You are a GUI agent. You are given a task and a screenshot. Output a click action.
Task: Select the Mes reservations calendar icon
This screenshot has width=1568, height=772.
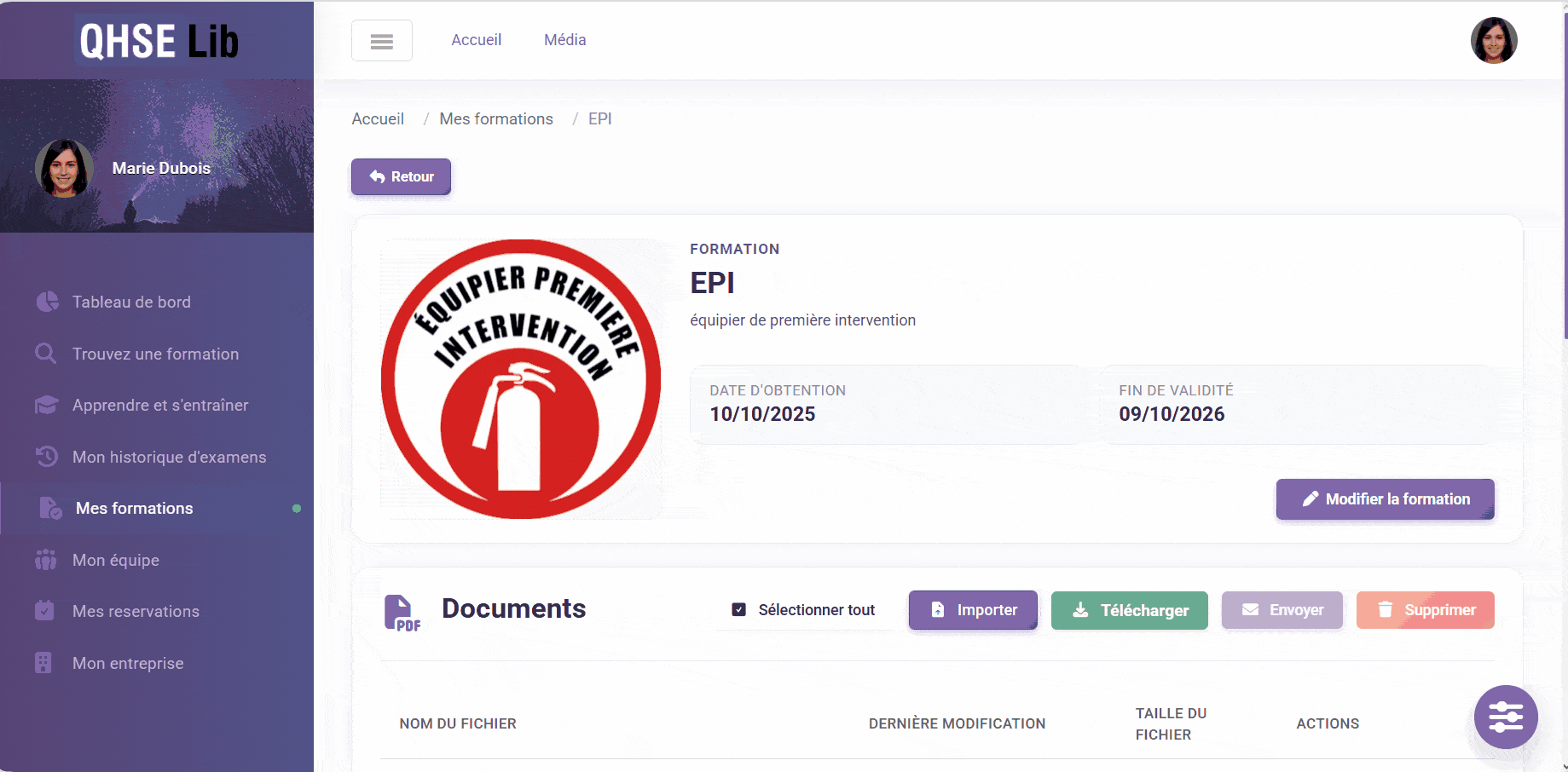47,611
